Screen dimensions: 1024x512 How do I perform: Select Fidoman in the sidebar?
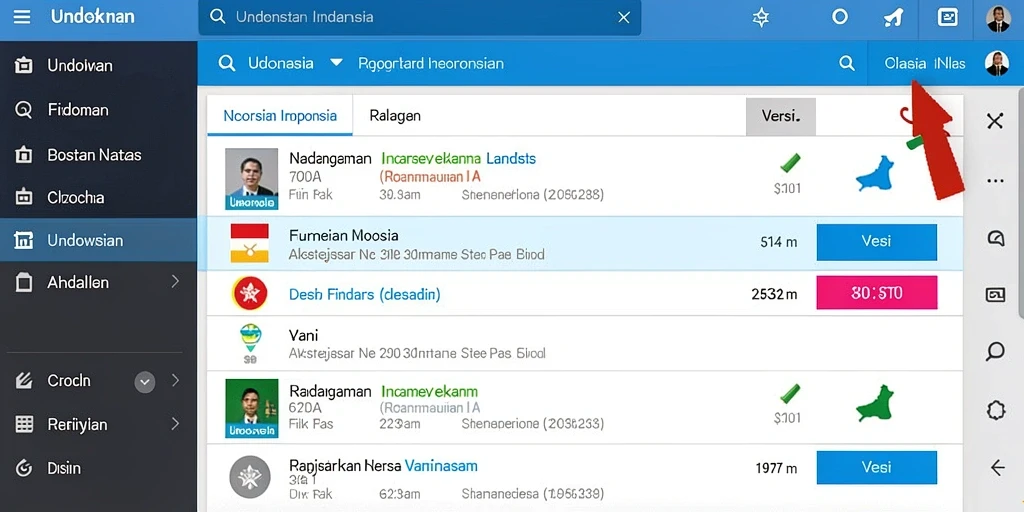click(98, 110)
